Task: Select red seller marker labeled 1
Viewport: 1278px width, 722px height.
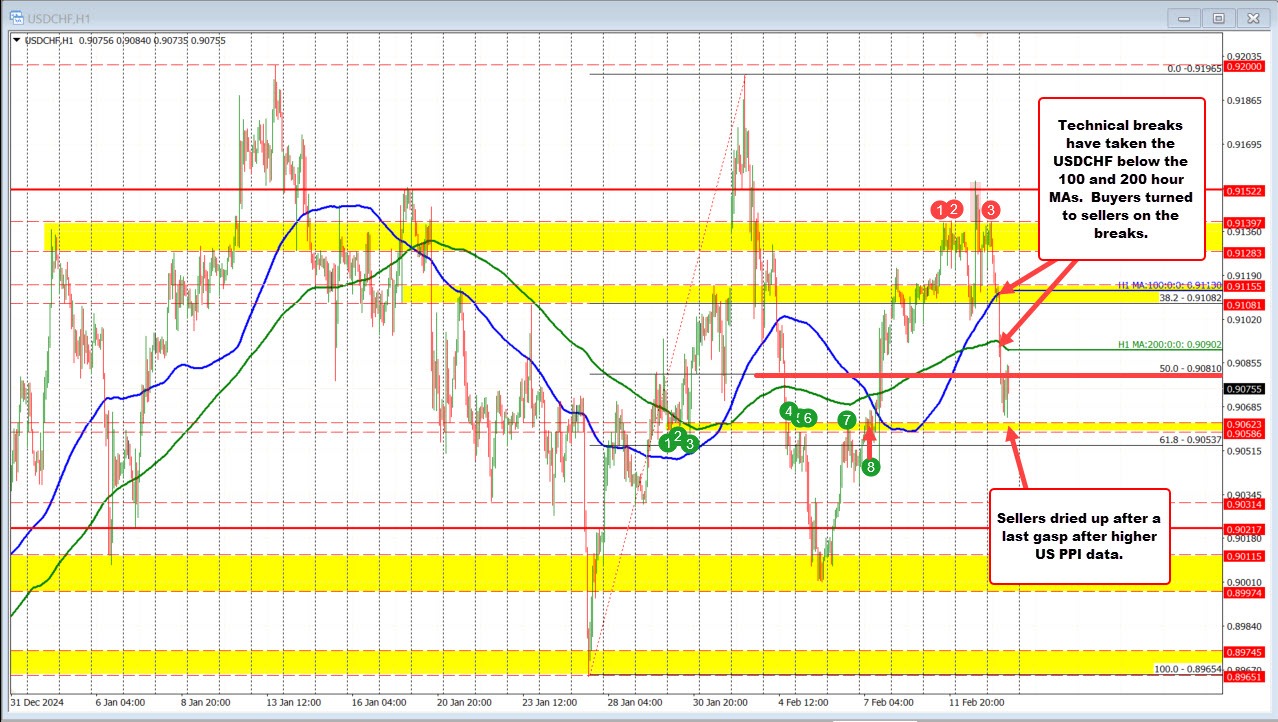Action: tap(938, 211)
